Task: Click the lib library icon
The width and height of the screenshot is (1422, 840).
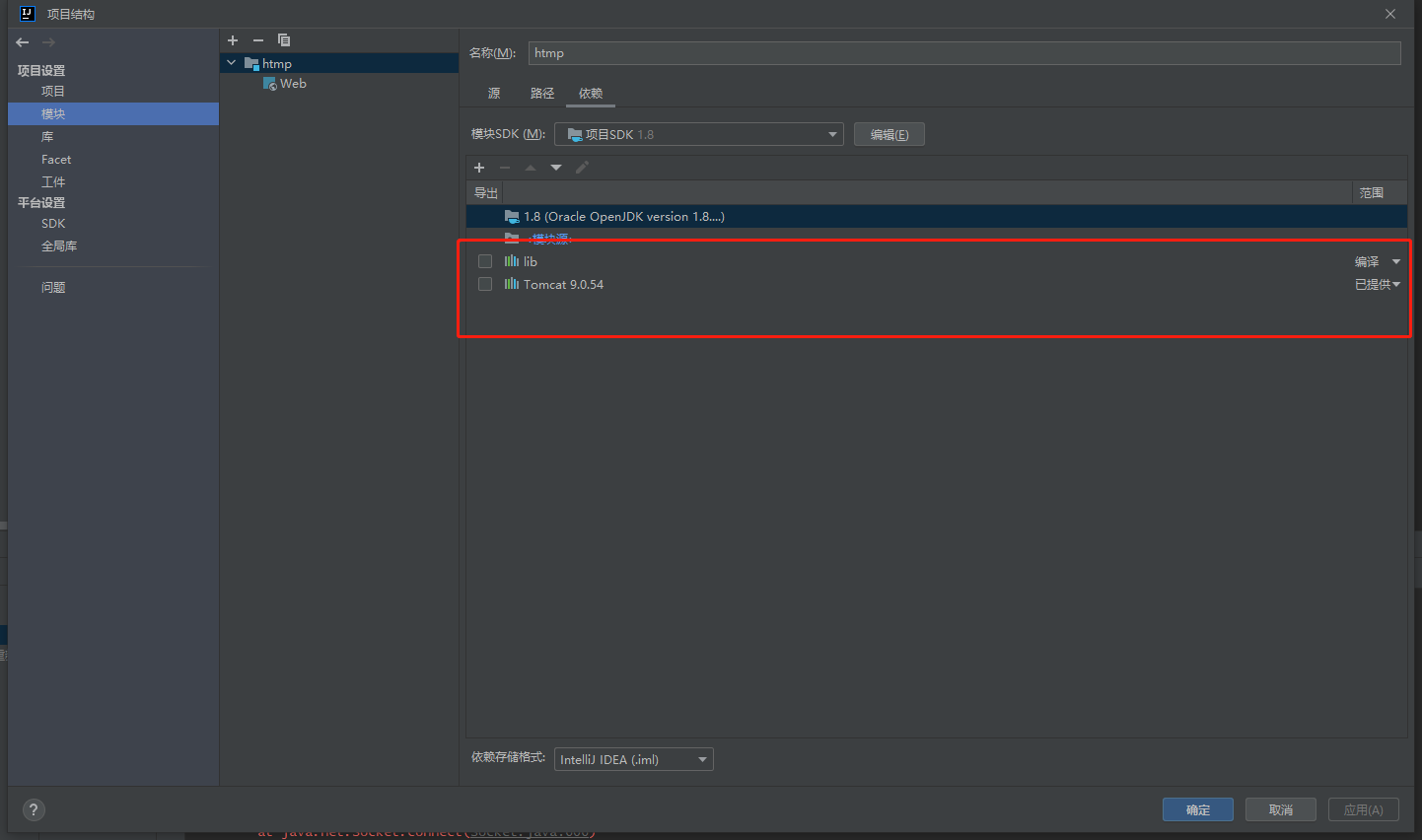Action: 512,261
